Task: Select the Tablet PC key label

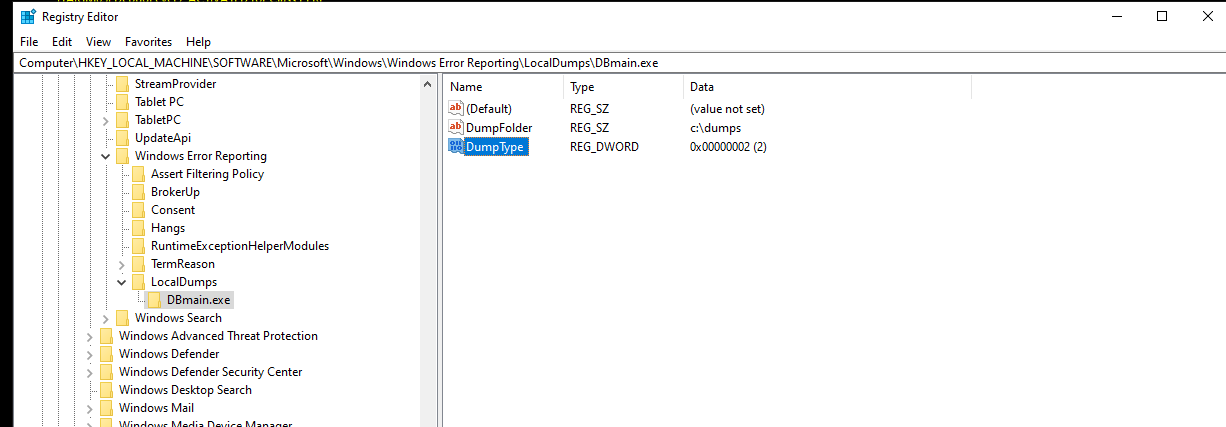Action: pos(159,102)
